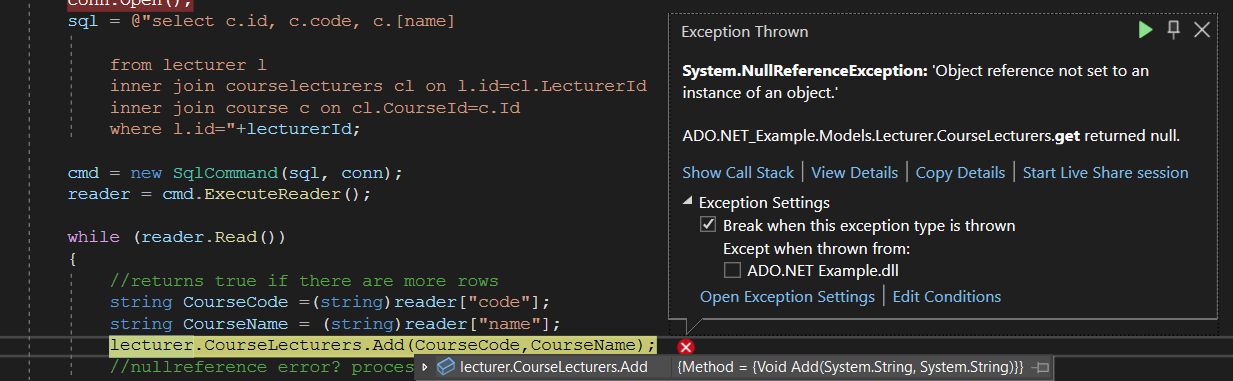
Task: Click the '//returns true if there are more rows' comment
Action: (x=304, y=280)
